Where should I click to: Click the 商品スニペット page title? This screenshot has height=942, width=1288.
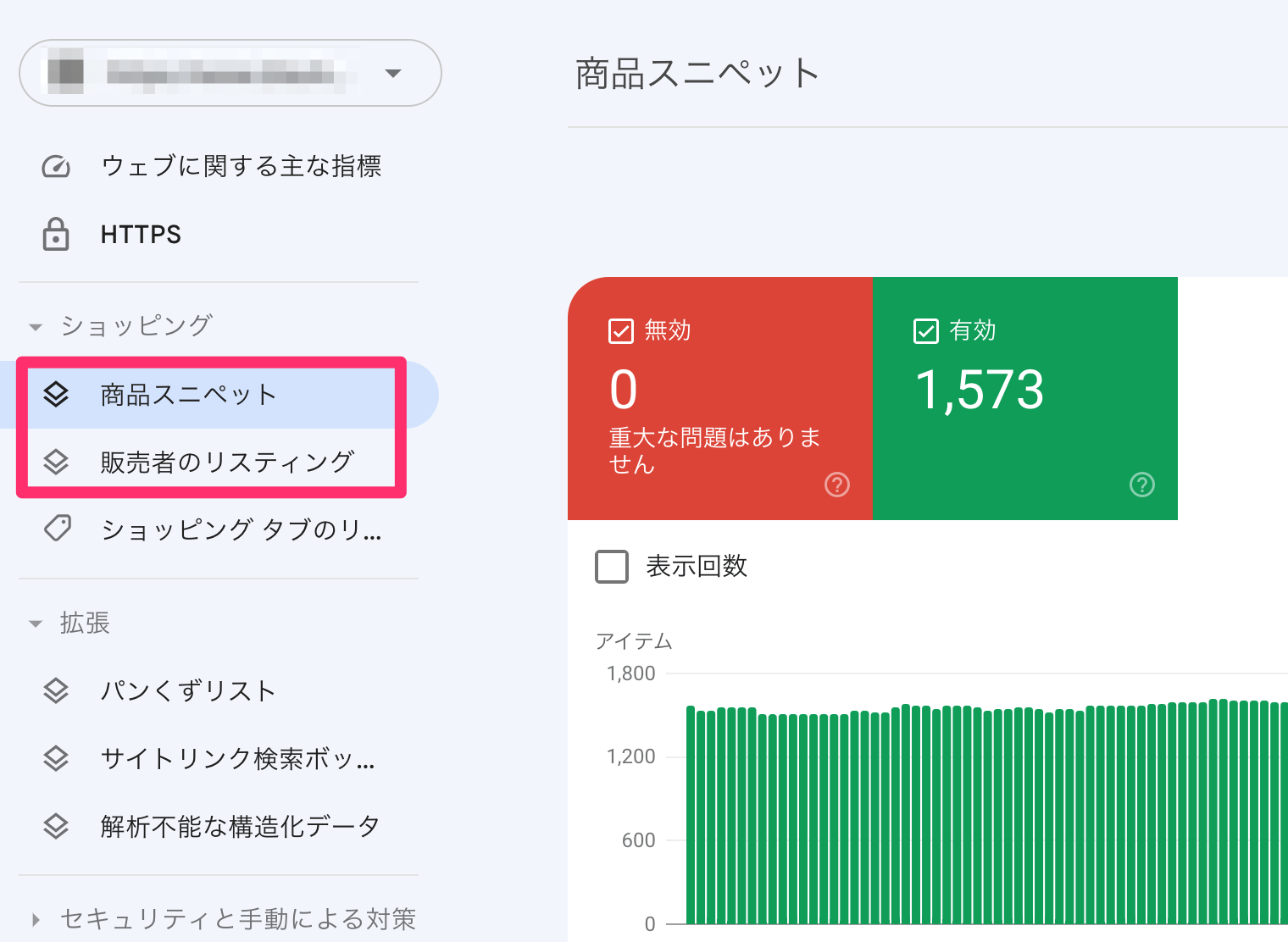697,74
